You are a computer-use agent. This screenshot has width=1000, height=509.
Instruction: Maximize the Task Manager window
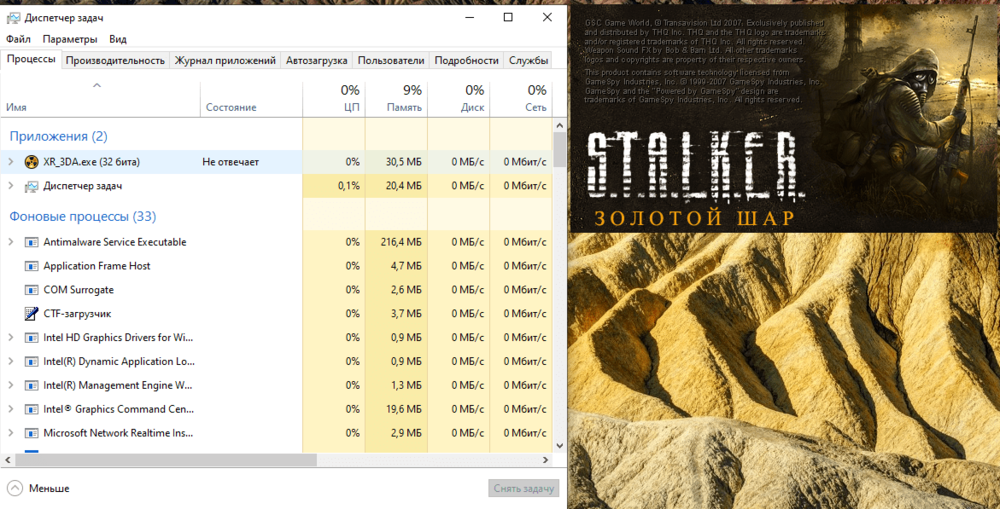[508, 17]
